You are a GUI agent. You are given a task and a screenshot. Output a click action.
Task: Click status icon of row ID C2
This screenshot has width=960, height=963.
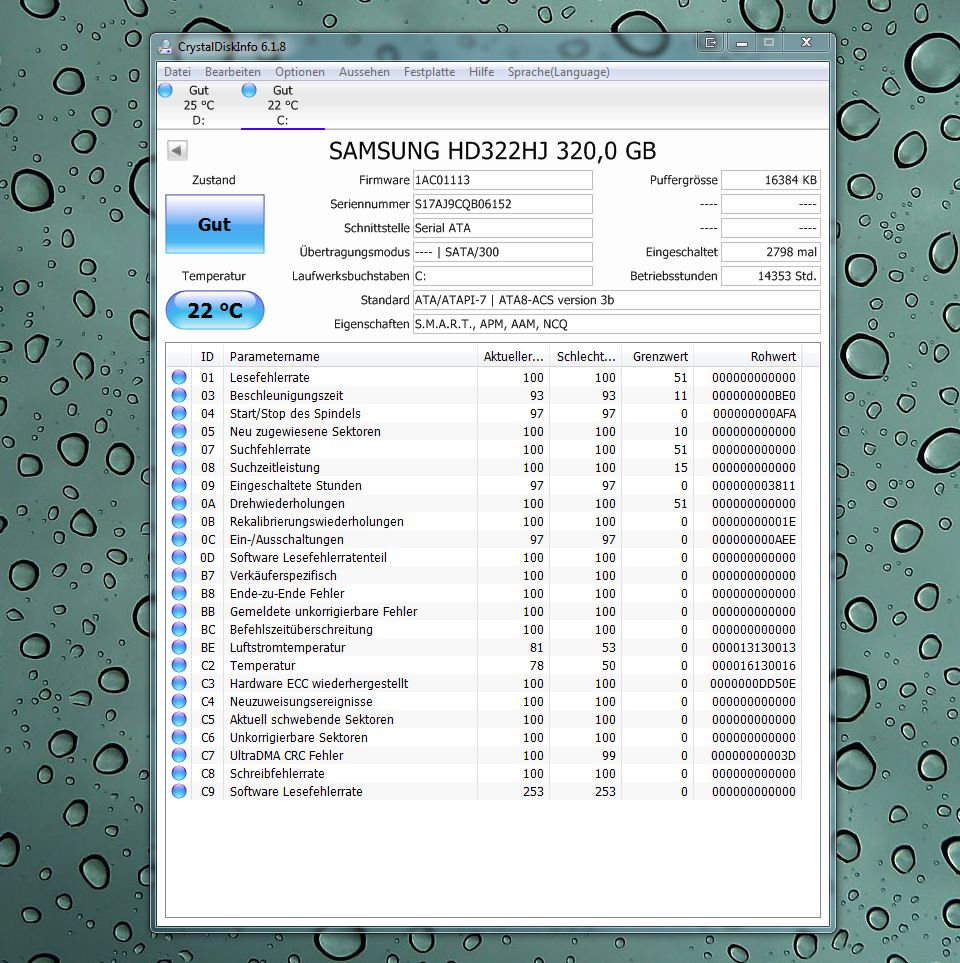point(179,665)
